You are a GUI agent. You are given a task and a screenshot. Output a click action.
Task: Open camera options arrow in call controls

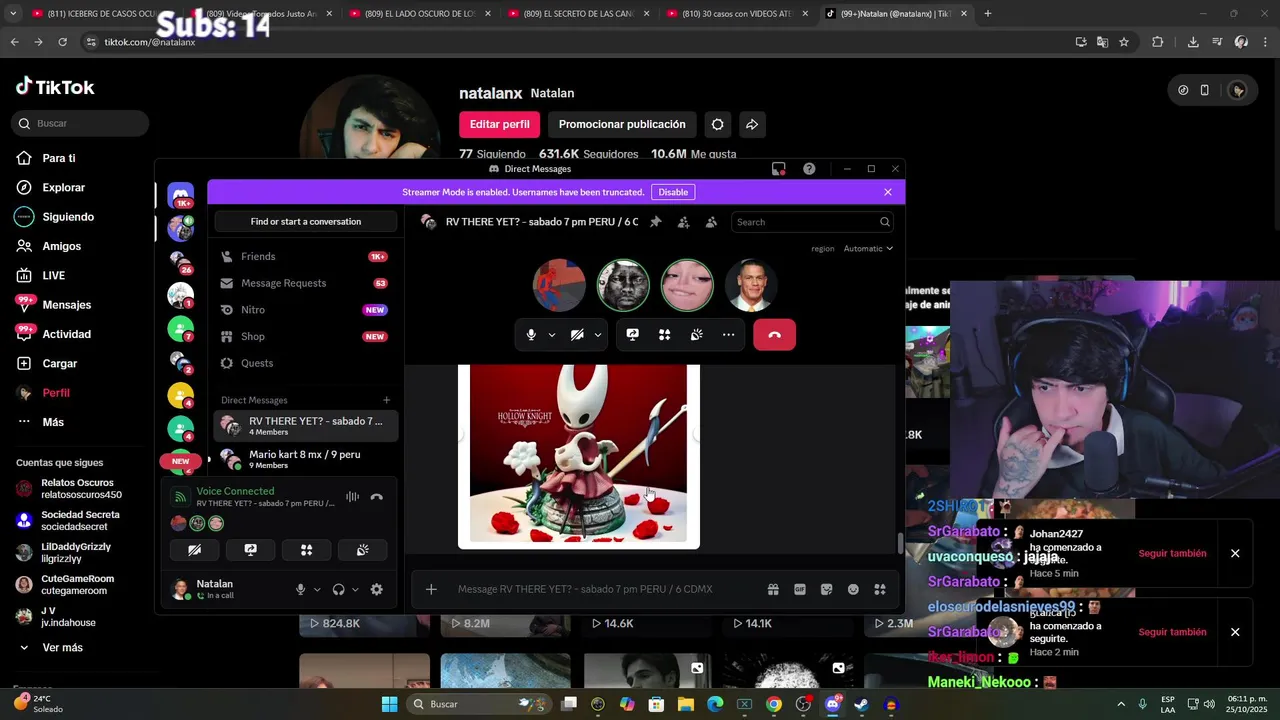click(x=598, y=335)
